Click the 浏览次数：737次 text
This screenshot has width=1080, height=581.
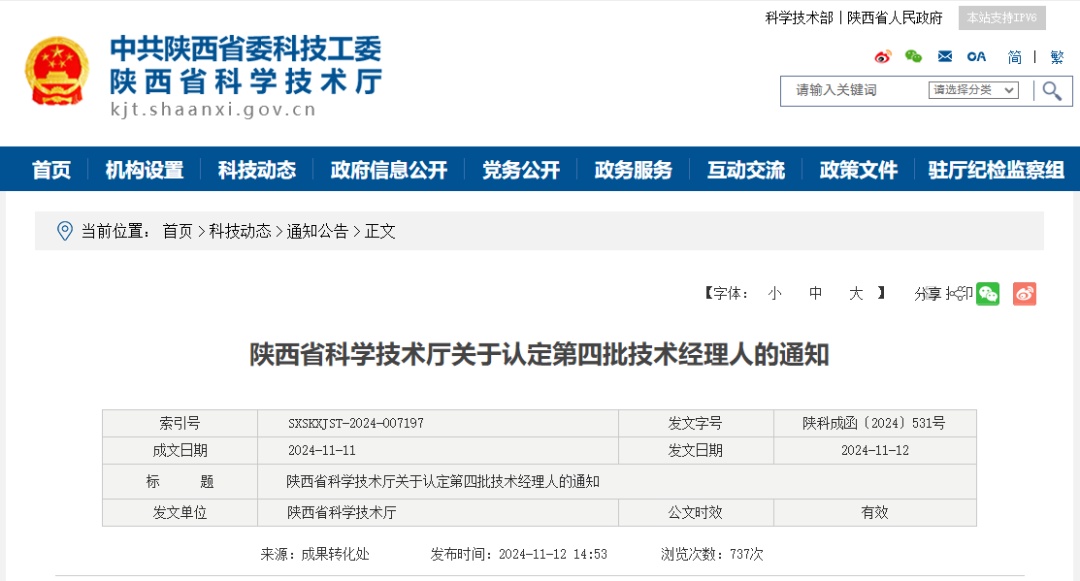click(712, 554)
